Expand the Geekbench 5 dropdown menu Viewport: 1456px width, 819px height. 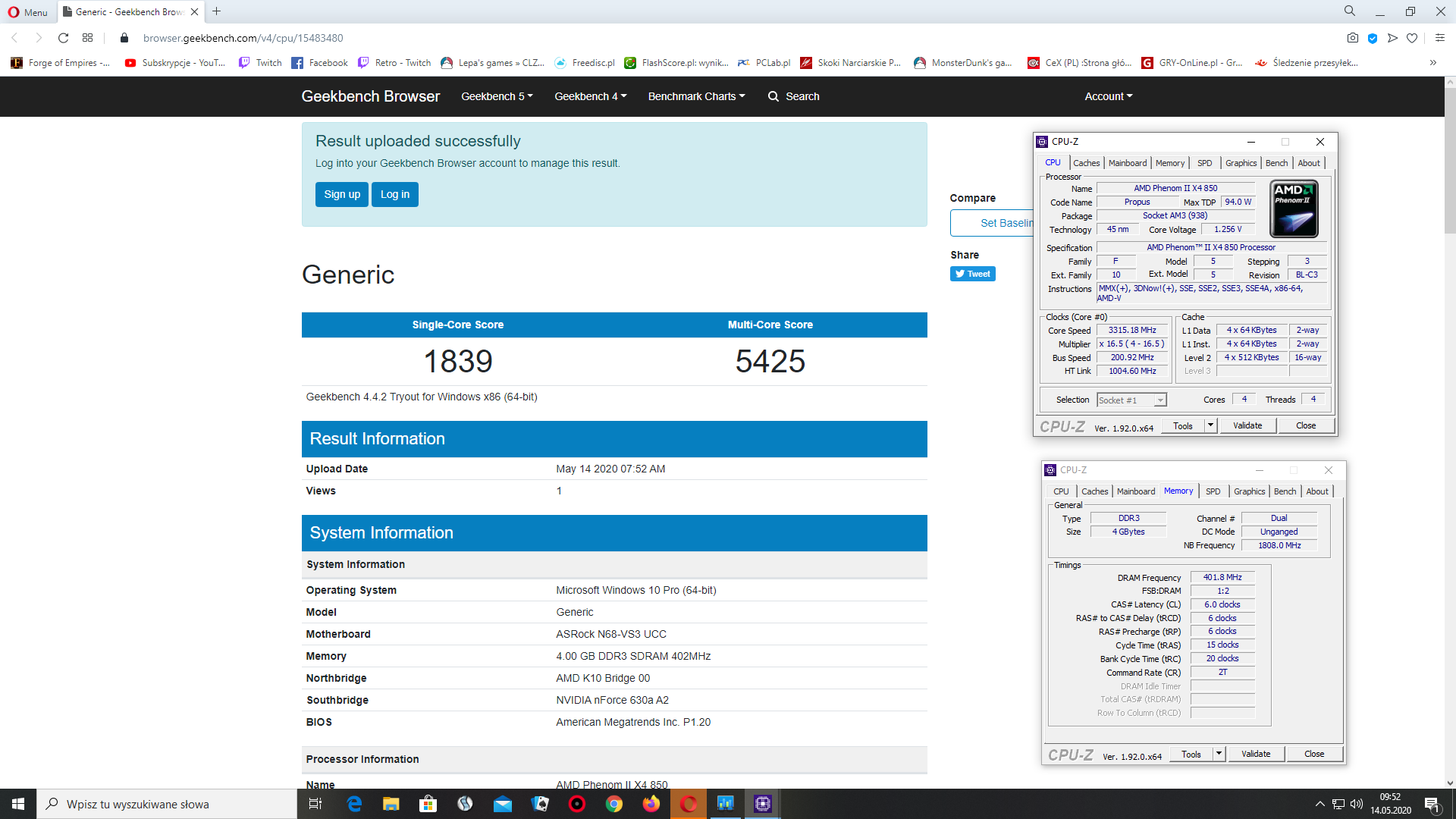(497, 96)
